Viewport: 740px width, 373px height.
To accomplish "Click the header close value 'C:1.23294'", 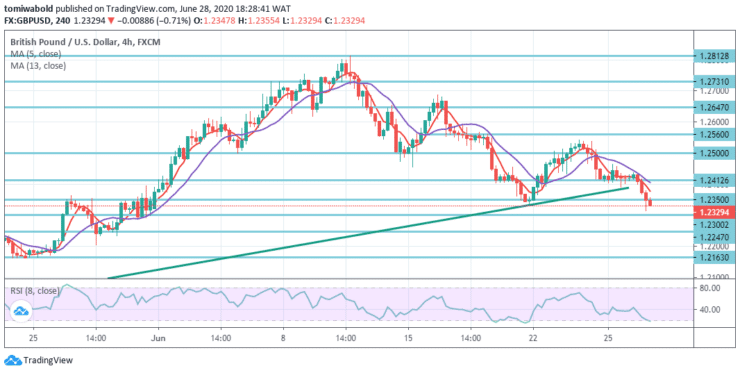I will 345,21.
